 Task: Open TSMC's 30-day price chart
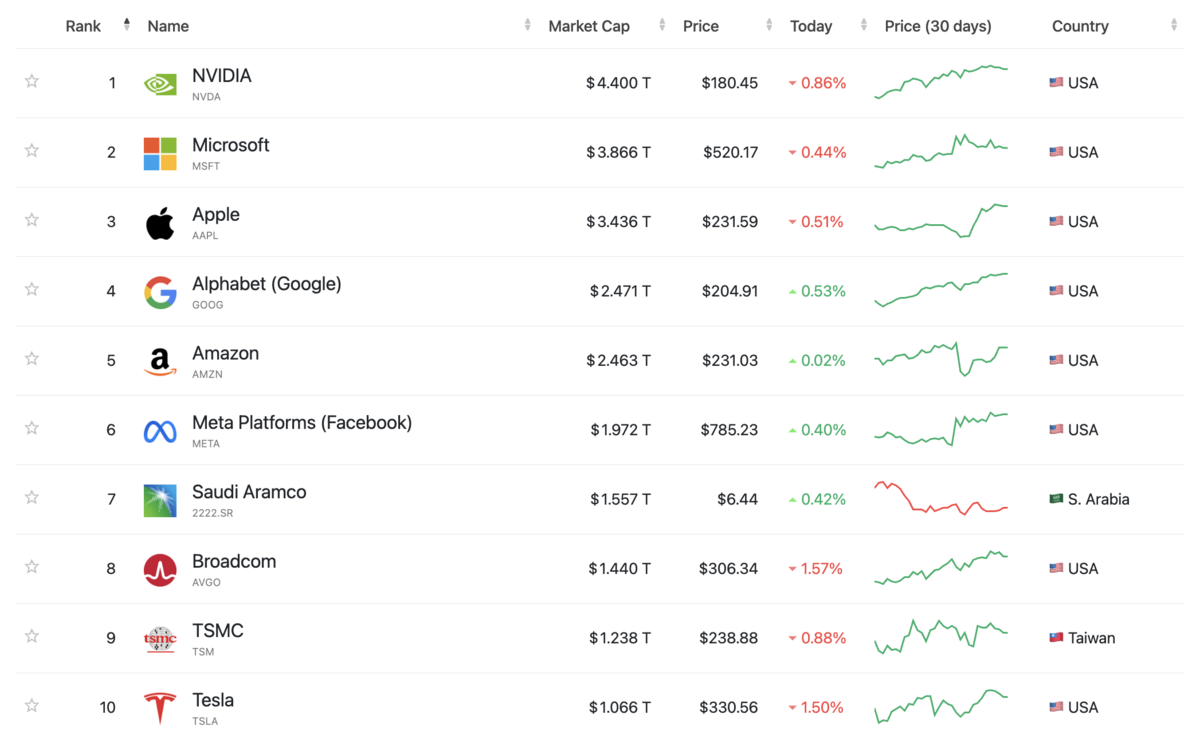click(941, 636)
